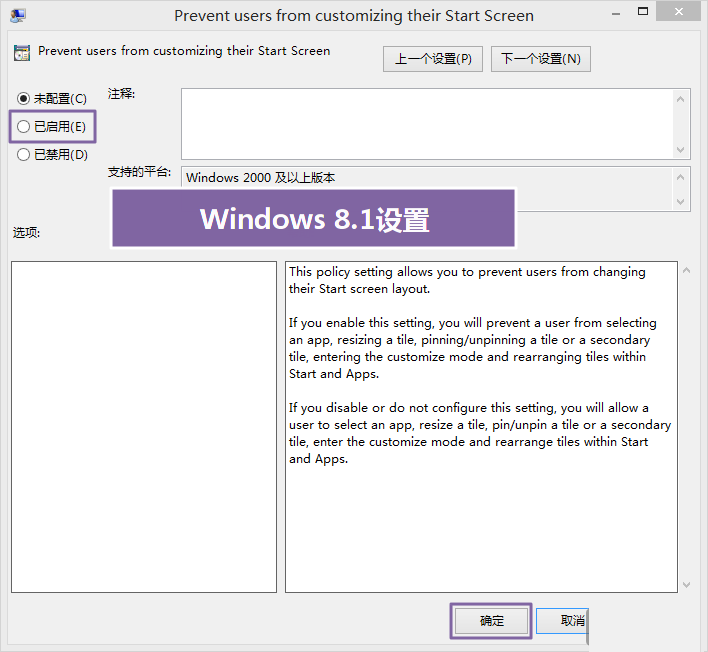
Task: Click the 'Windows 2000 及以上版本' platform text
Action: 261,177
